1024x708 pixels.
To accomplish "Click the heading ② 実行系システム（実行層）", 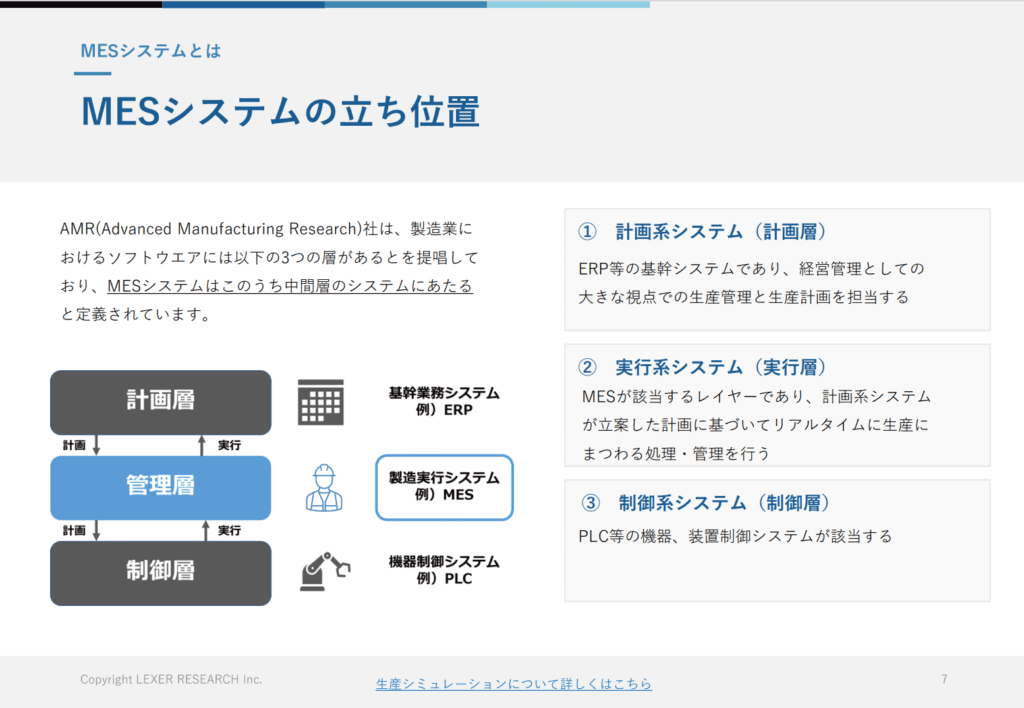I will click(x=703, y=367).
